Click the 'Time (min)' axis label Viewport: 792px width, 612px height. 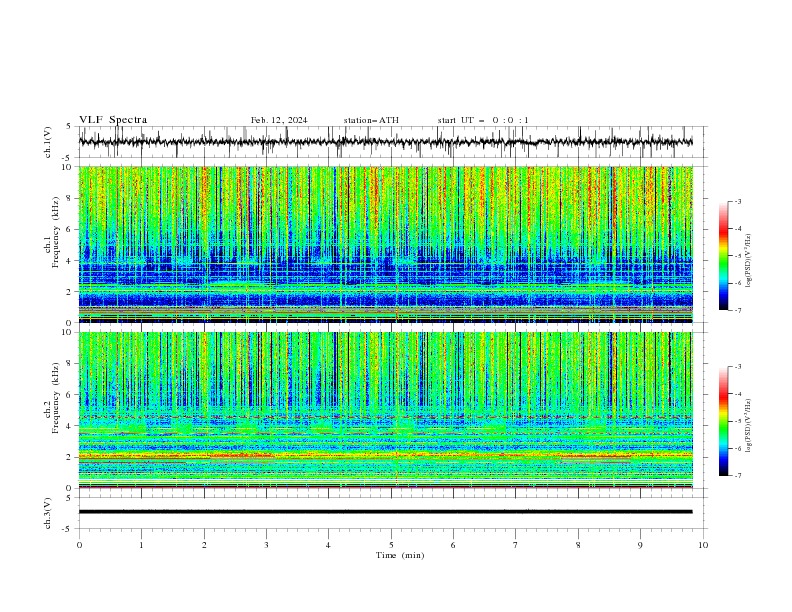[x=400, y=555]
